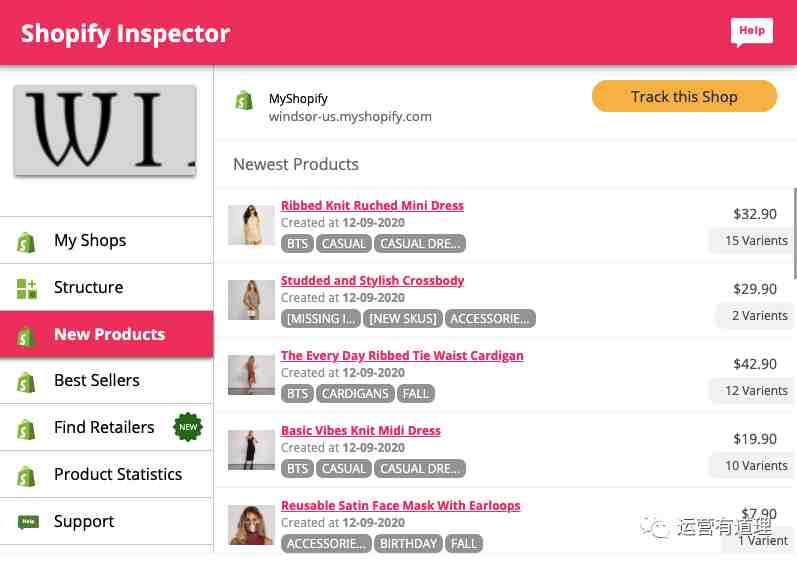Click the Help speech bubble icon

point(751,32)
